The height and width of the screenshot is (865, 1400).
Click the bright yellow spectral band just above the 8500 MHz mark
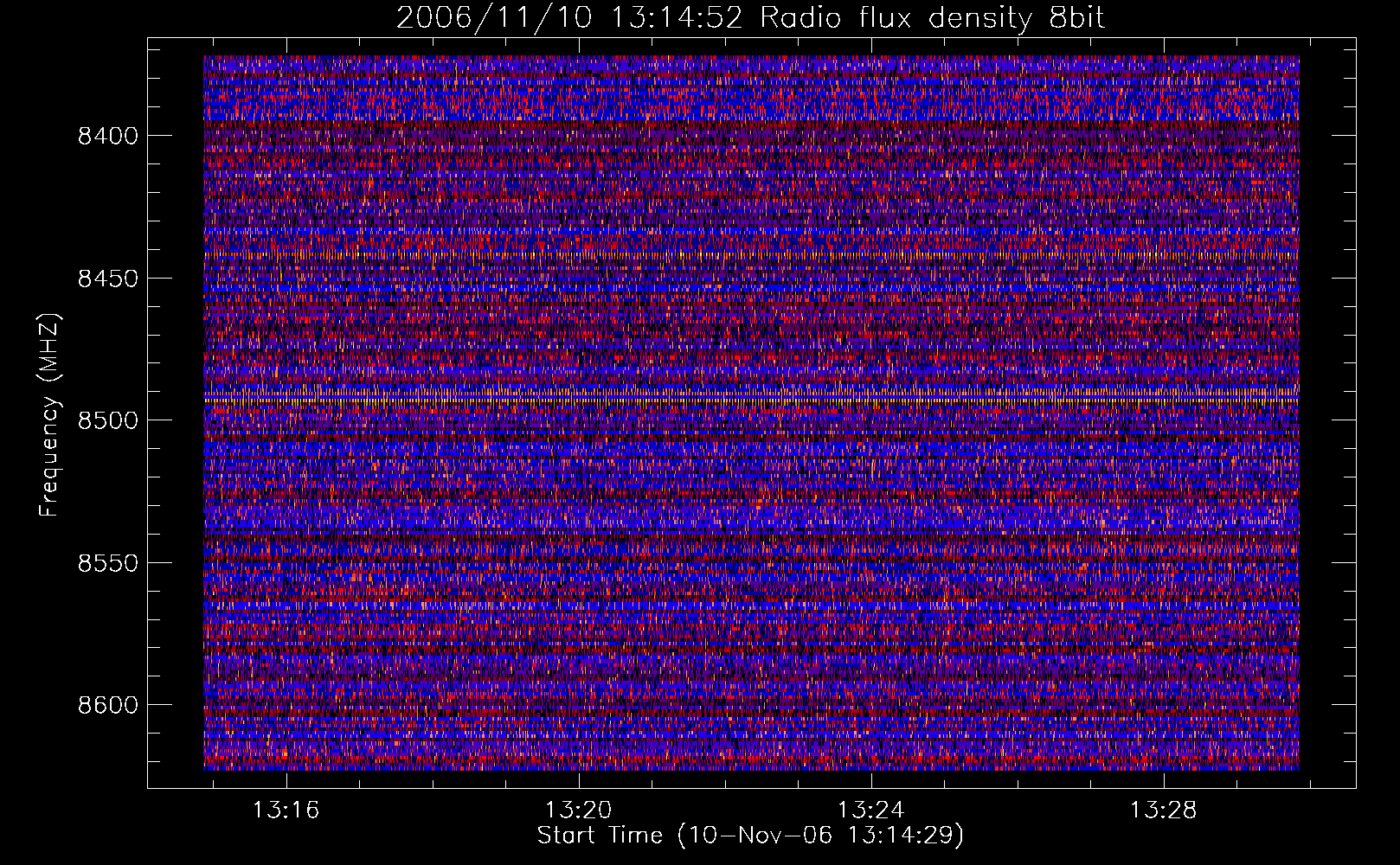[751, 400]
